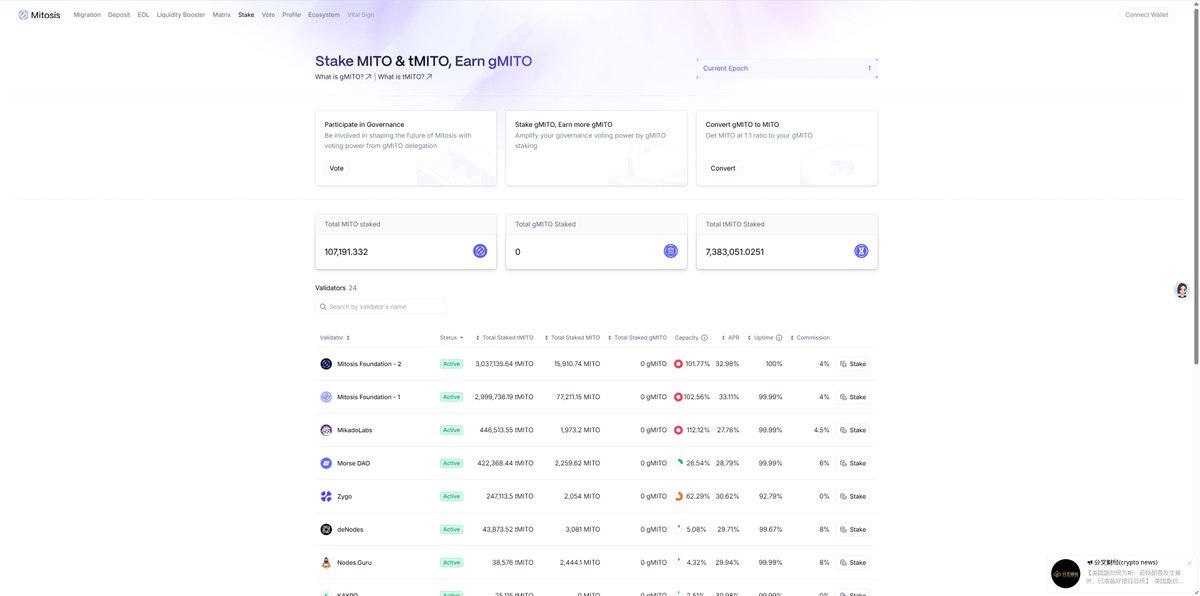The image size is (1200, 596).
Task: Select the Stake nav item
Action: point(246,15)
